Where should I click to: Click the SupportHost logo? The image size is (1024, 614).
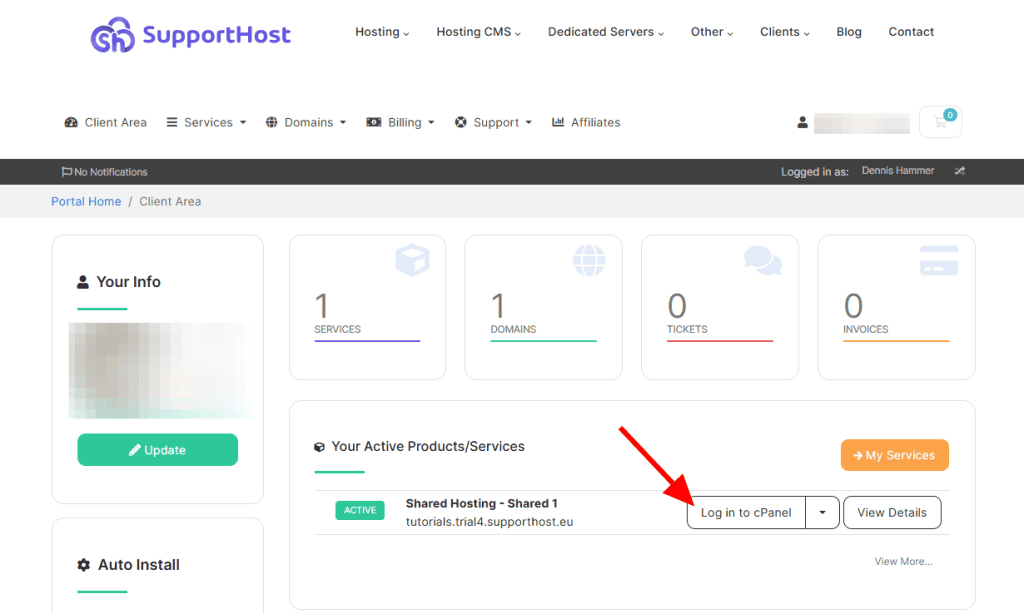tap(190, 36)
